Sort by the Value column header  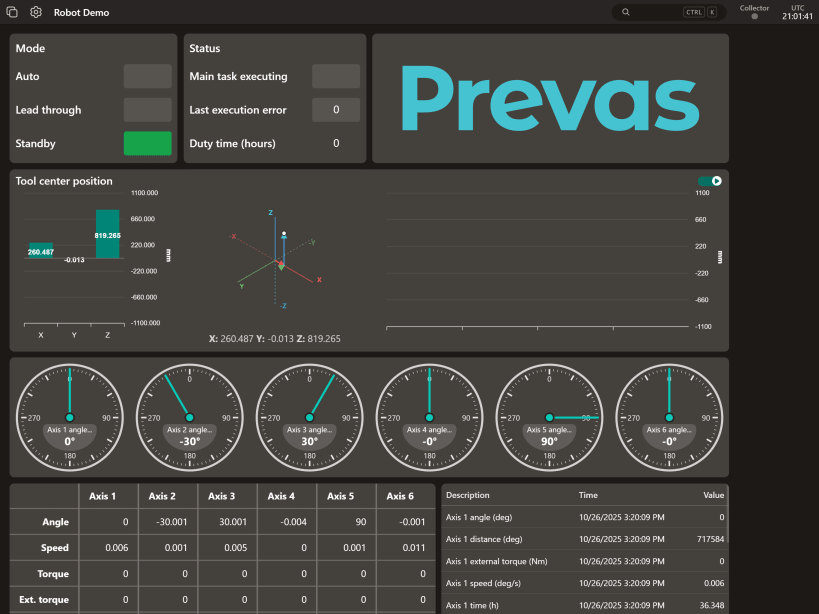pyautogui.click(x=713, y=495)
